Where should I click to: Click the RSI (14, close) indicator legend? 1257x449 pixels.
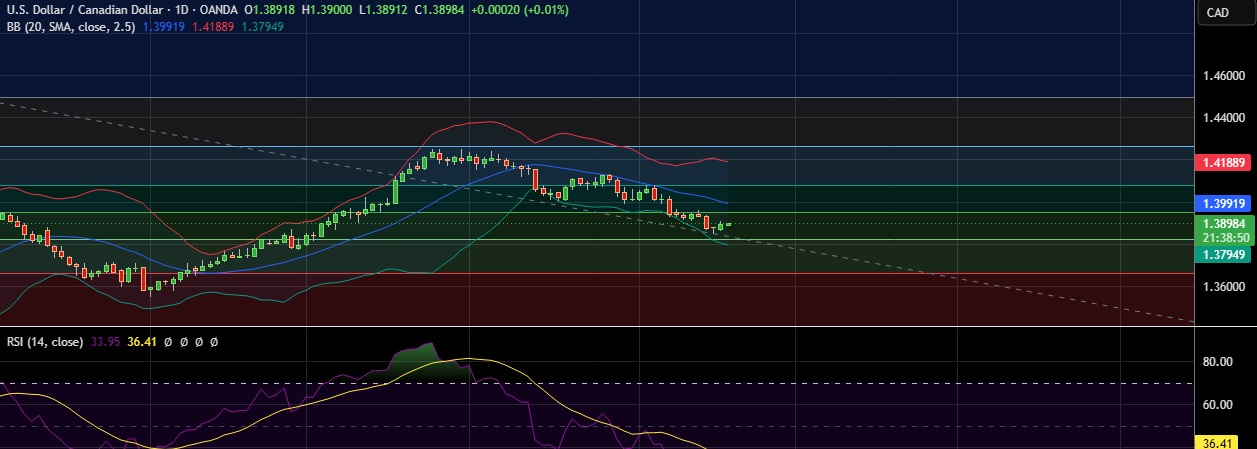click(46, 341)
